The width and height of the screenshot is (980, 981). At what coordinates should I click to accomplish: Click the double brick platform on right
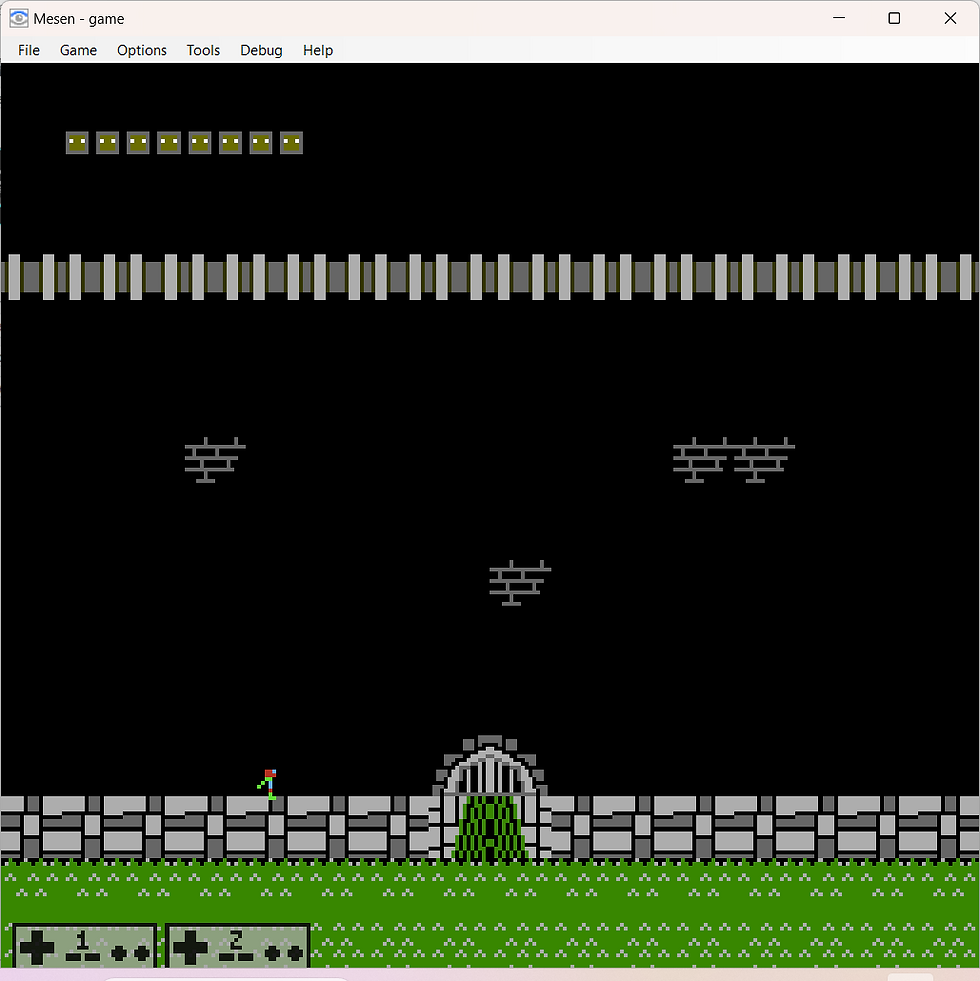point(734,460)
